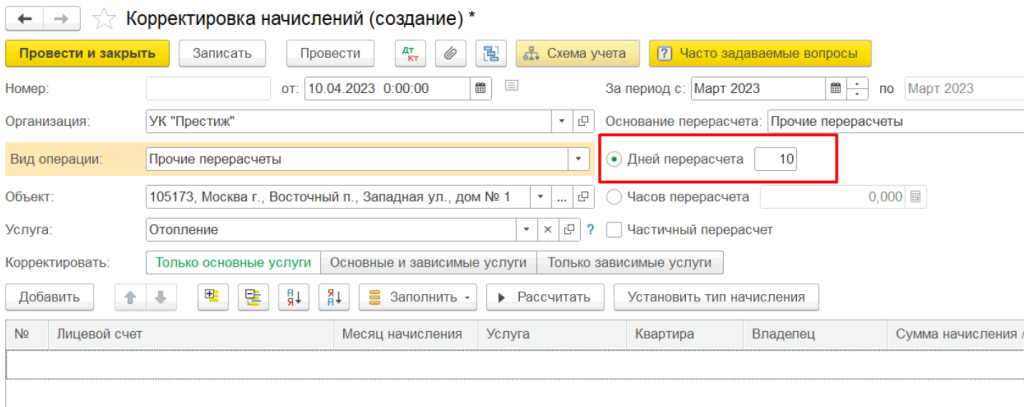Open Объект item with the open-form icon
The image size is (1024, 407).
[583, 197]
